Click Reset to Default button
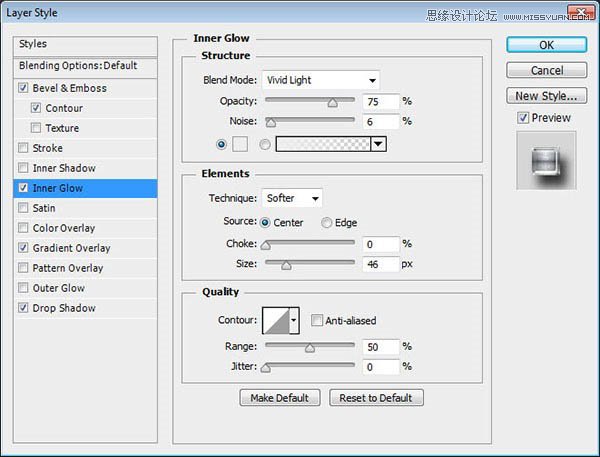 pos(376,398)
